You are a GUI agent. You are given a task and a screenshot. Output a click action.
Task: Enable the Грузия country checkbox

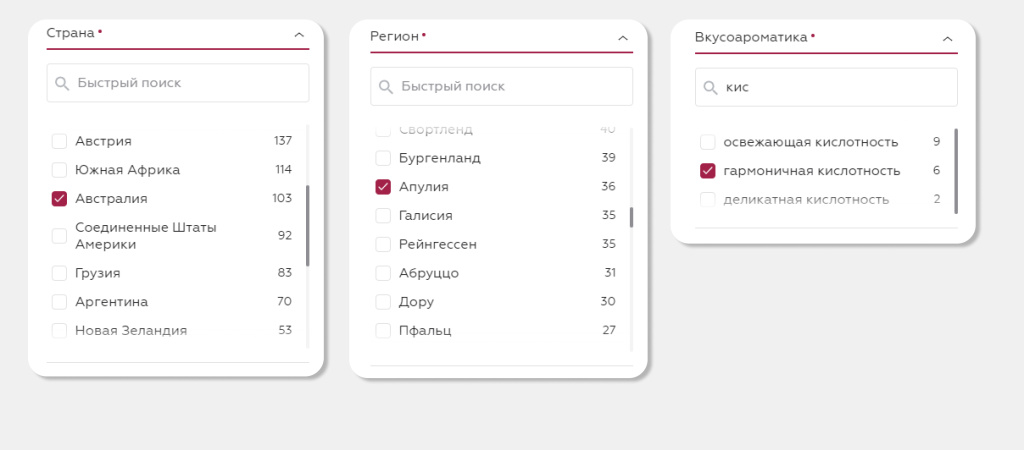[x=59, y=273]
